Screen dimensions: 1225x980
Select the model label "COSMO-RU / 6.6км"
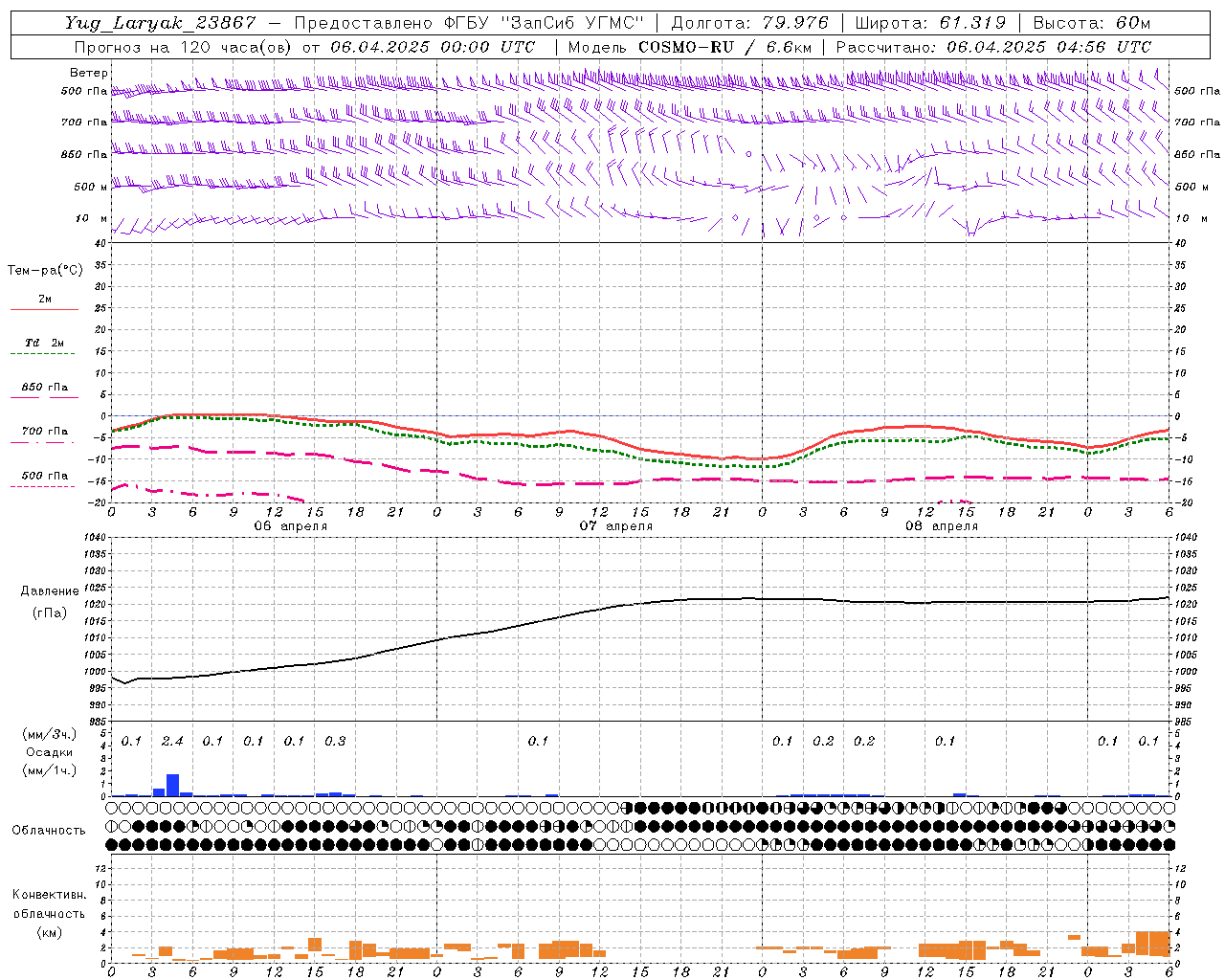click(x=725, y=47)
